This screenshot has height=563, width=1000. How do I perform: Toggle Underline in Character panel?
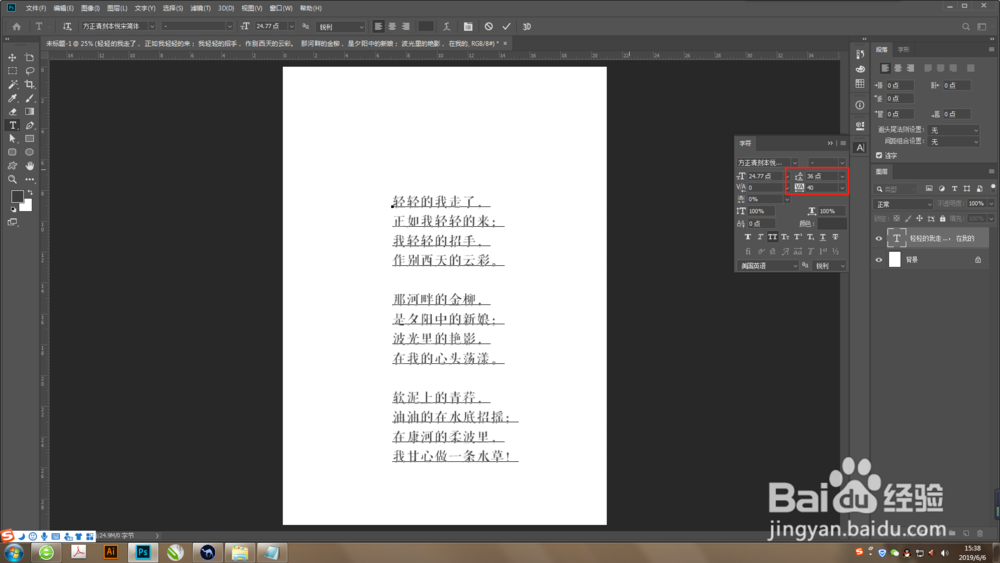pos(823,237)
